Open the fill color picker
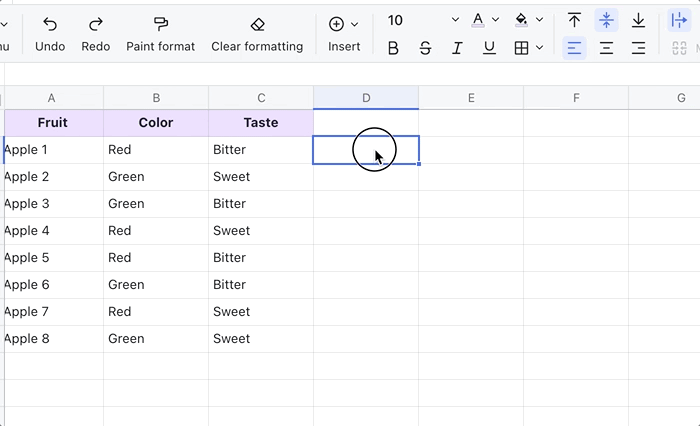Viewport: 700px width, 426px height. tap(528, 20)
